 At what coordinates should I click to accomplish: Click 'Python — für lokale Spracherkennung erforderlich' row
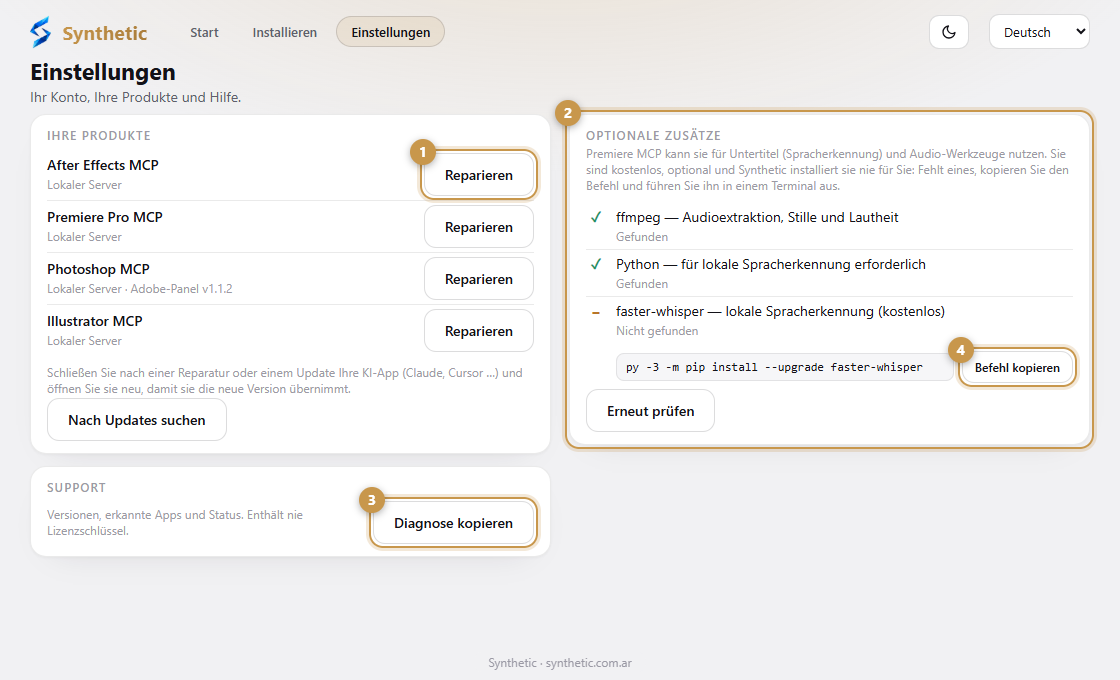(829, 273)
